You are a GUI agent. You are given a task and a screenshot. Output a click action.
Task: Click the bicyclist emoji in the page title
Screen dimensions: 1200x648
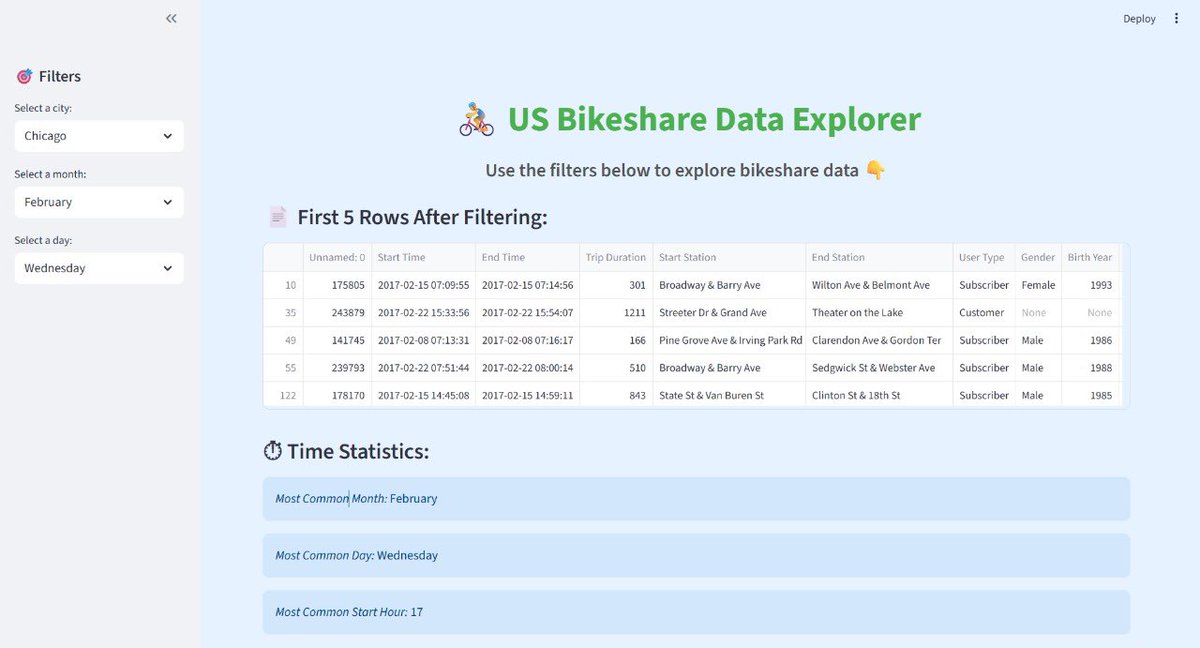point(475,119)
